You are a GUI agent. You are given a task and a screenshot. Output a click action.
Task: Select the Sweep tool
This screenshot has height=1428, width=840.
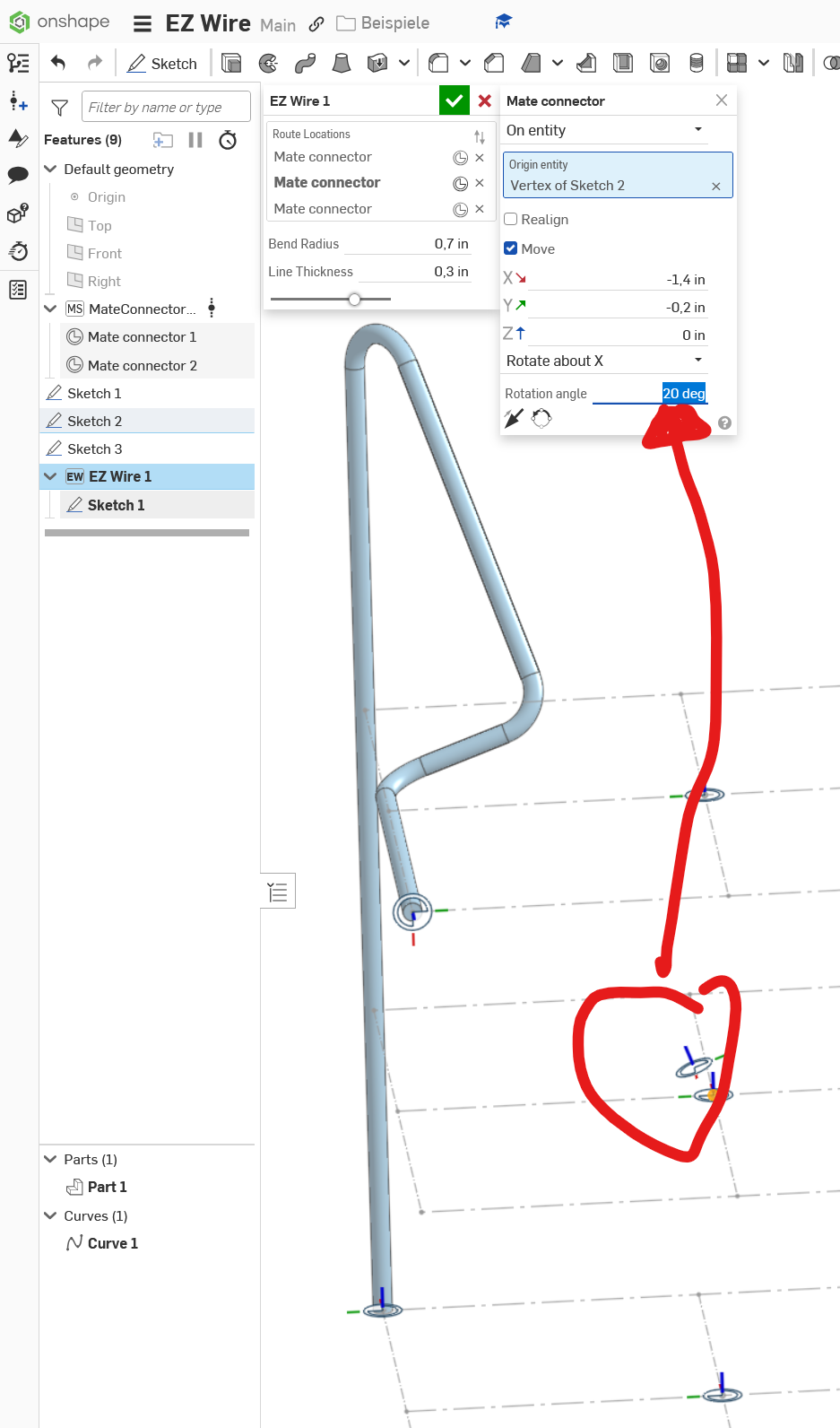tap(305, 63)
